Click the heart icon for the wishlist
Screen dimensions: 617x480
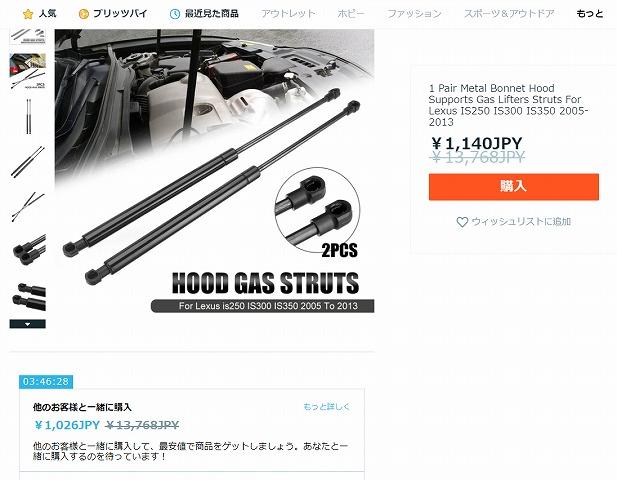pyautogui.click(x=462, y=222)
